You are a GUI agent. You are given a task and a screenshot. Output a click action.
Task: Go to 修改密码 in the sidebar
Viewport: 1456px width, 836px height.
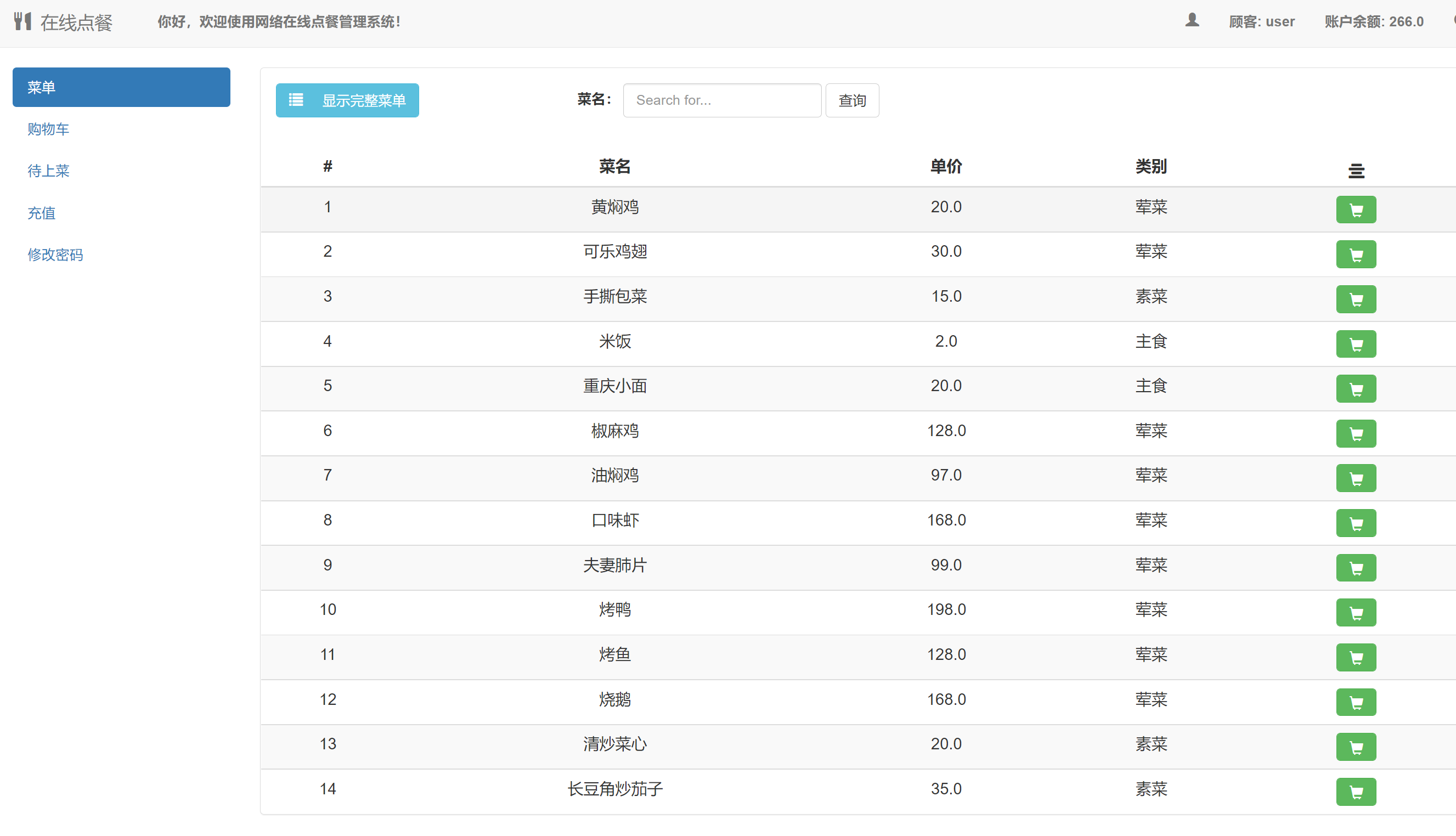coord(55,255)
